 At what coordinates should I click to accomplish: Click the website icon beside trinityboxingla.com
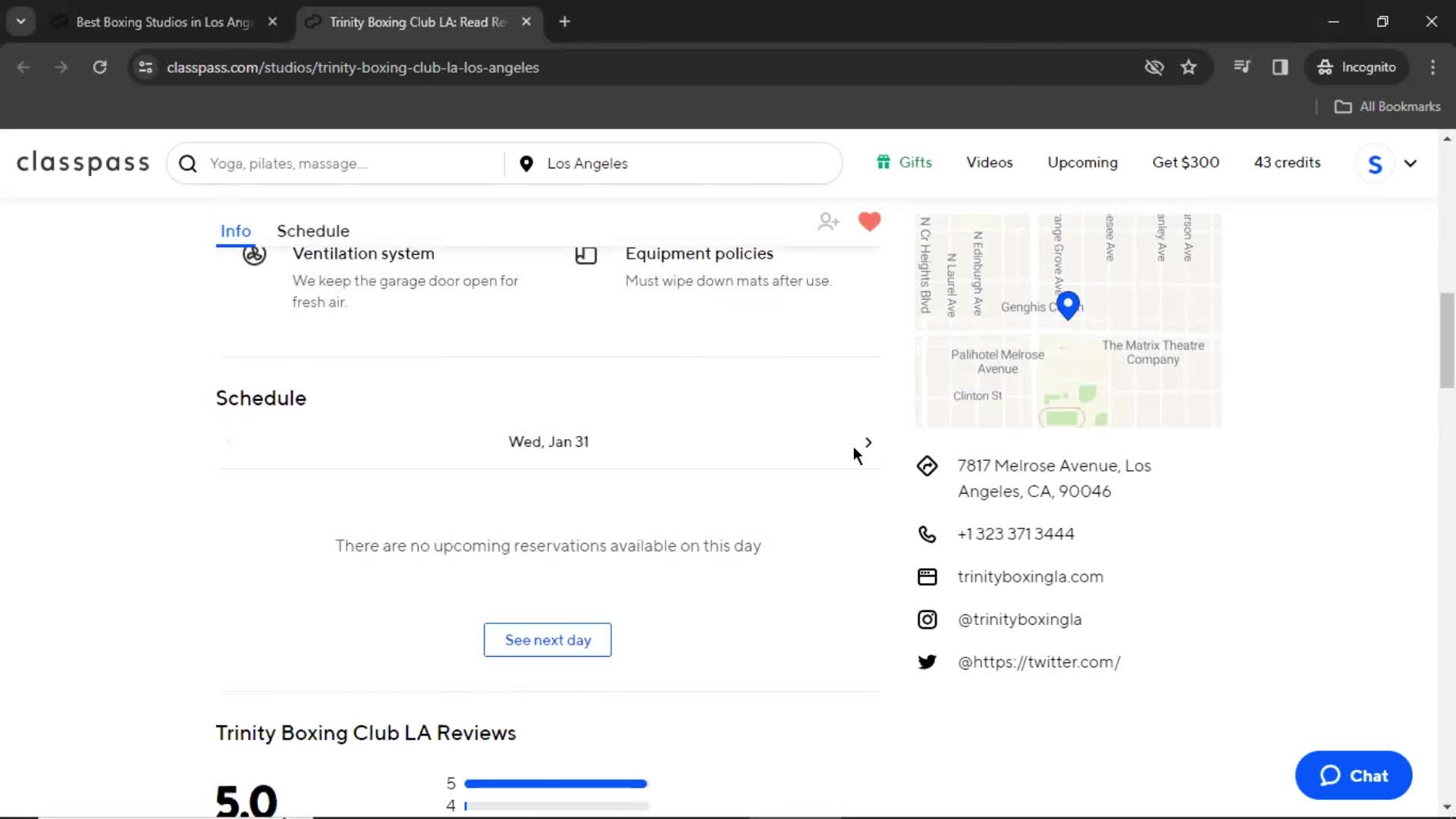pos(927,577)
